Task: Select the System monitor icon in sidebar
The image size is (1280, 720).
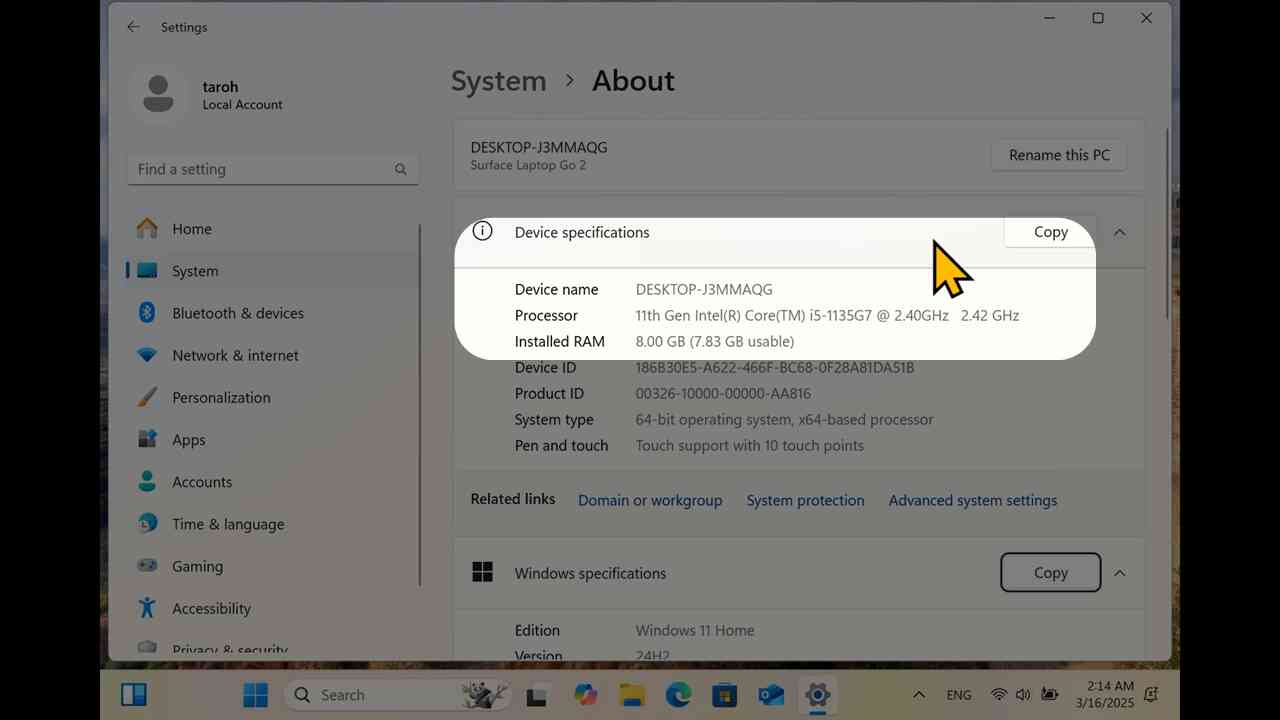Action: tap(147, 271)
